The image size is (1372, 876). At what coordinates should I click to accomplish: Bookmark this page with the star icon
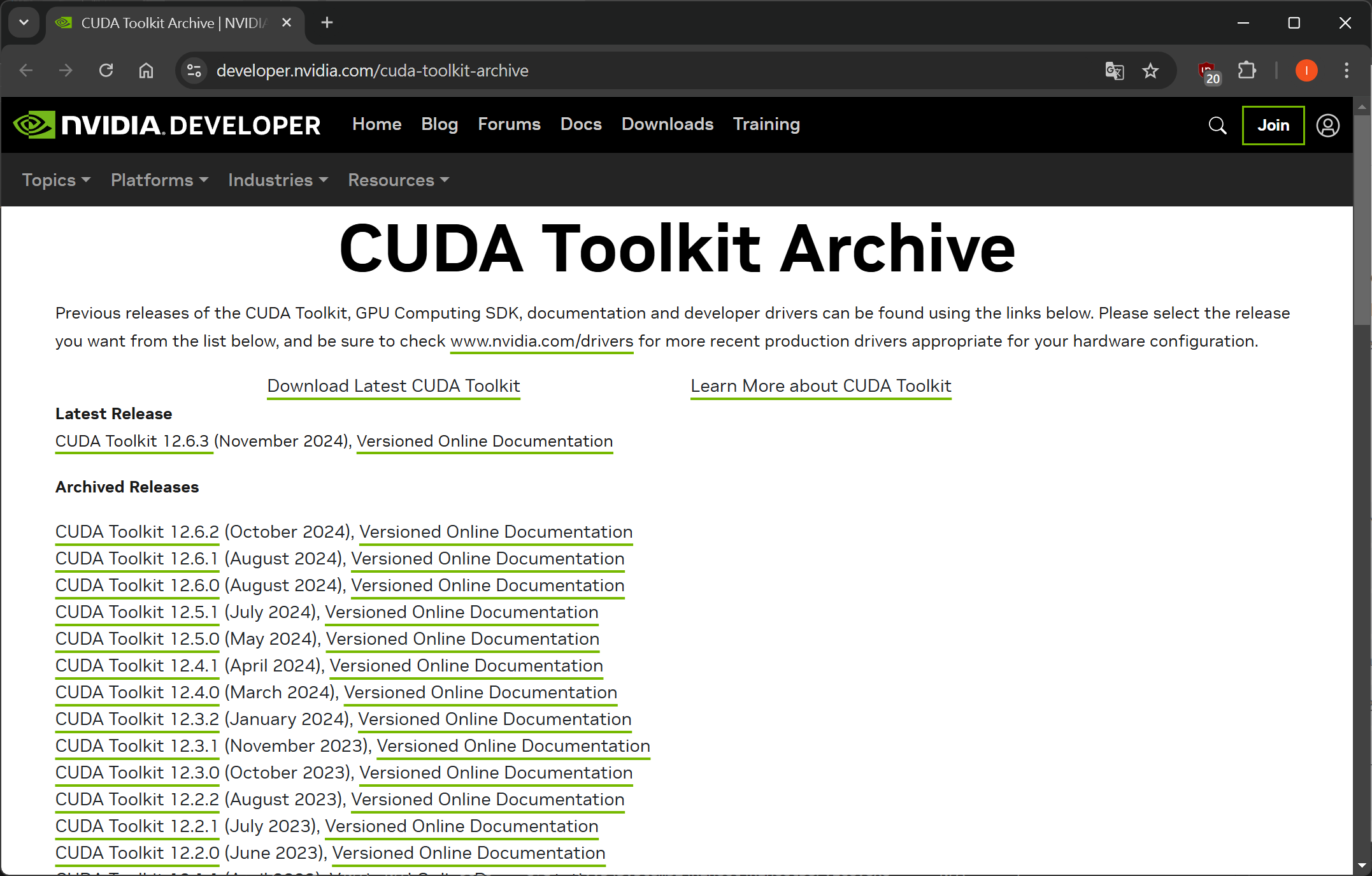(1150, 71)
